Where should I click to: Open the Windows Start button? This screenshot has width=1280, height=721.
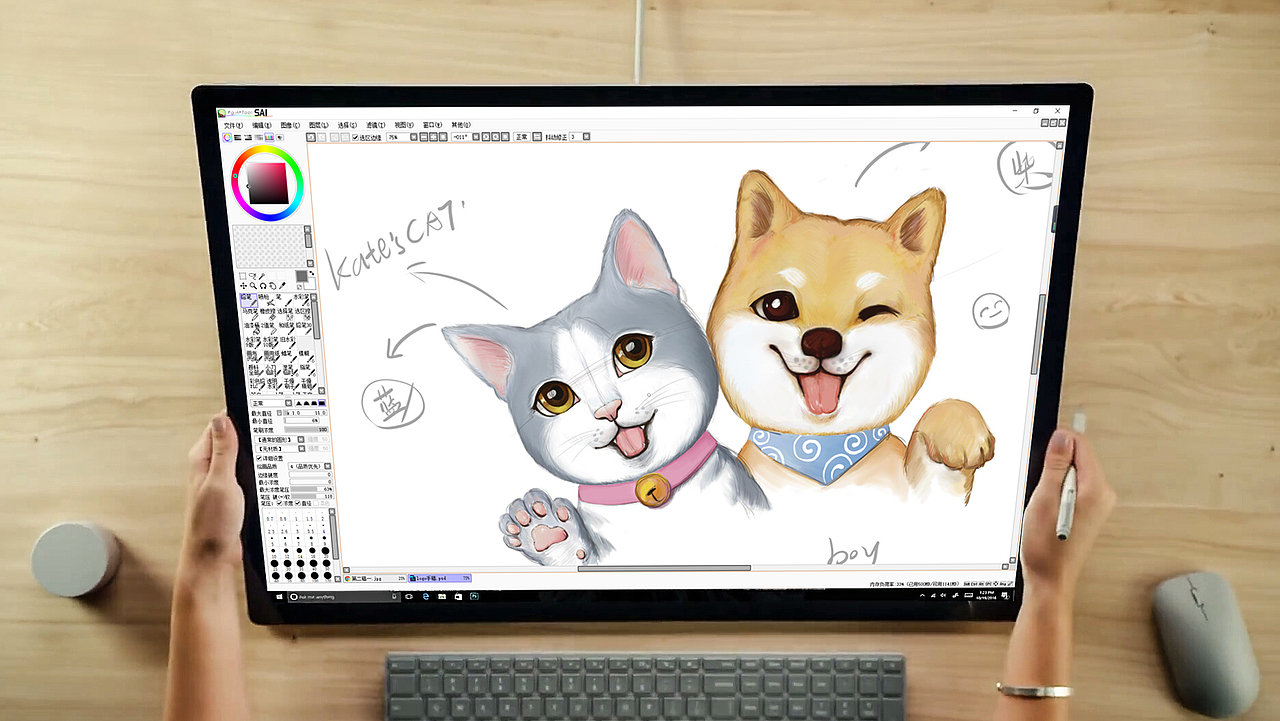pyautogui.click(x=281, y=596)
